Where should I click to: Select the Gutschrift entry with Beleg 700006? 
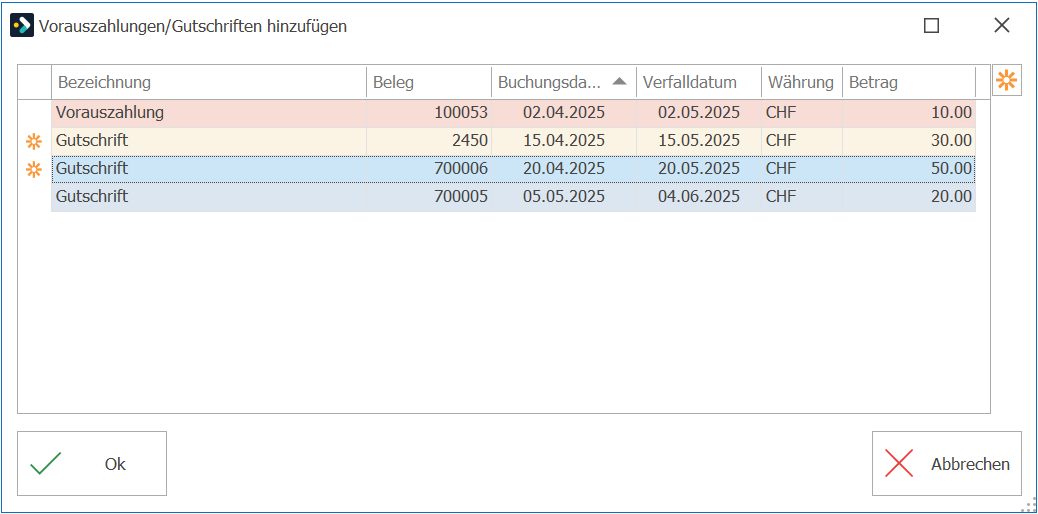click(513, 170)
